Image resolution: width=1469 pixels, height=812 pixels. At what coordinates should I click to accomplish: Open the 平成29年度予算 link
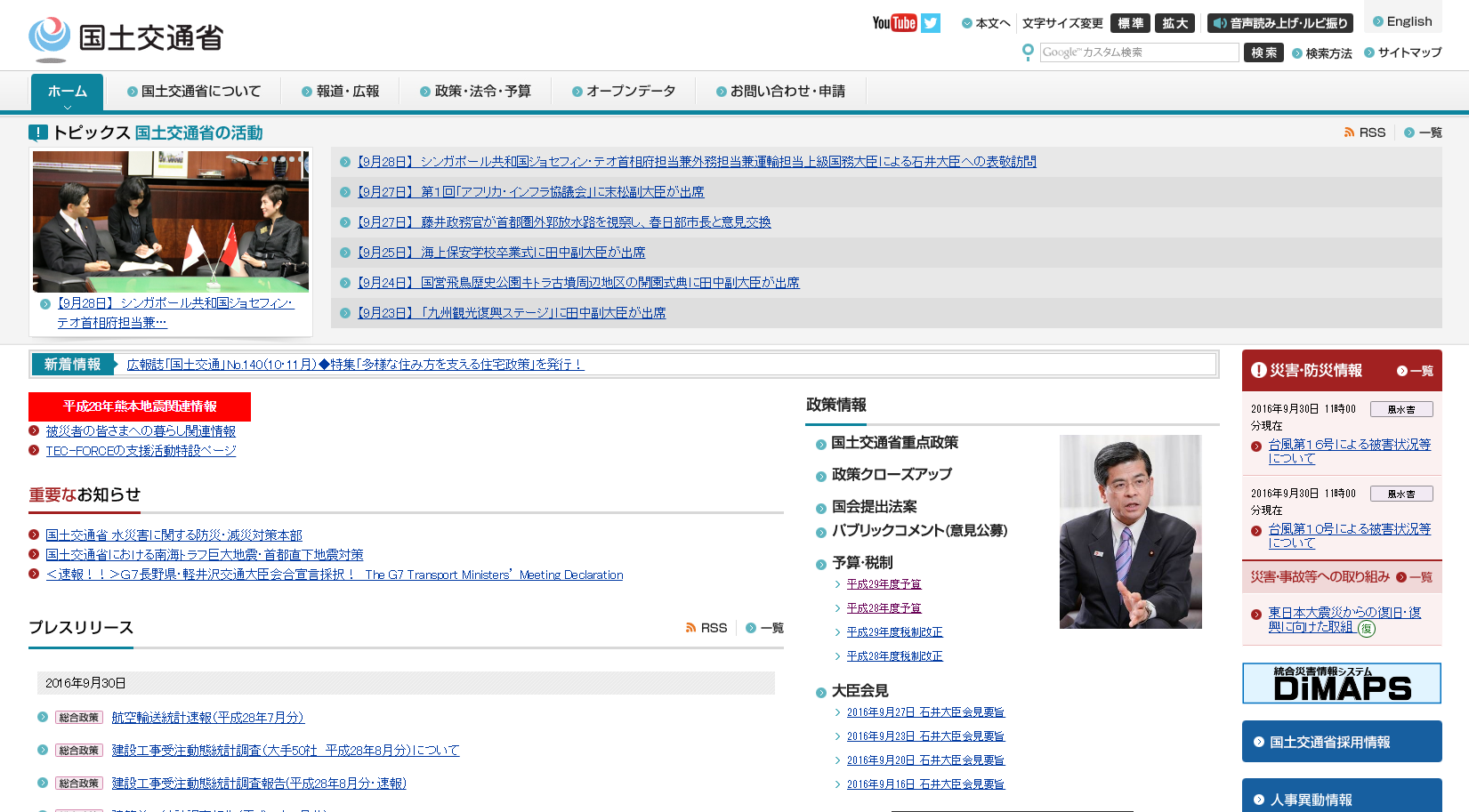(885, 583)
